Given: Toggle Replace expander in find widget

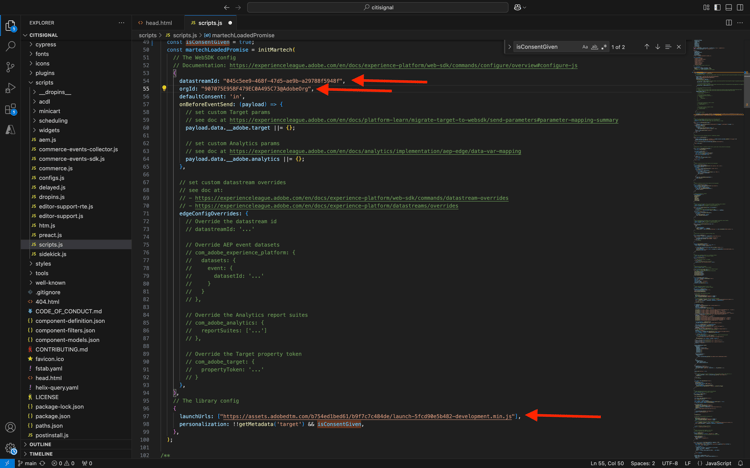Looking at the screenshot, I should click(x=509, y=47).
